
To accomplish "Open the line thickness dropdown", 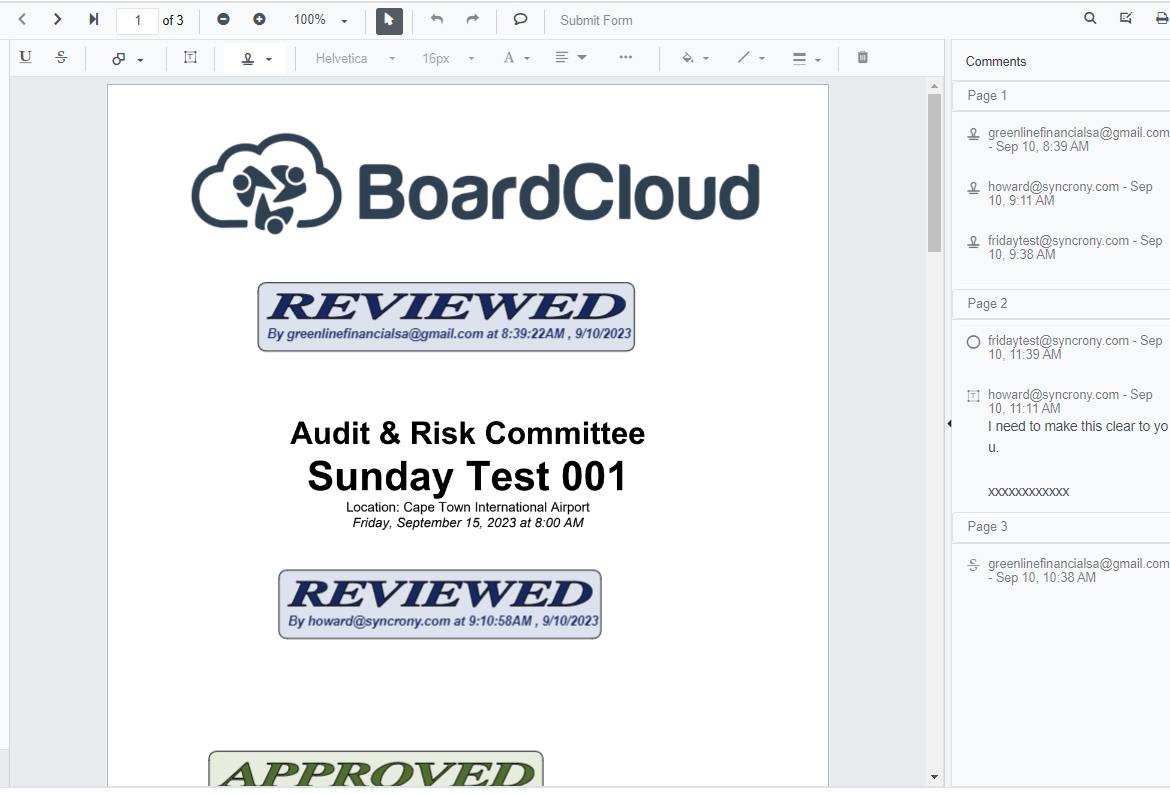I will click(806, 58).
